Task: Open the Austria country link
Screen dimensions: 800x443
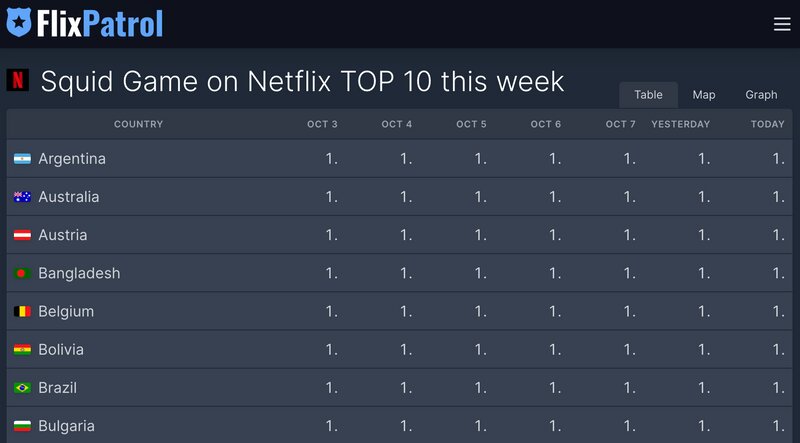Action: [x=63, y=235]
